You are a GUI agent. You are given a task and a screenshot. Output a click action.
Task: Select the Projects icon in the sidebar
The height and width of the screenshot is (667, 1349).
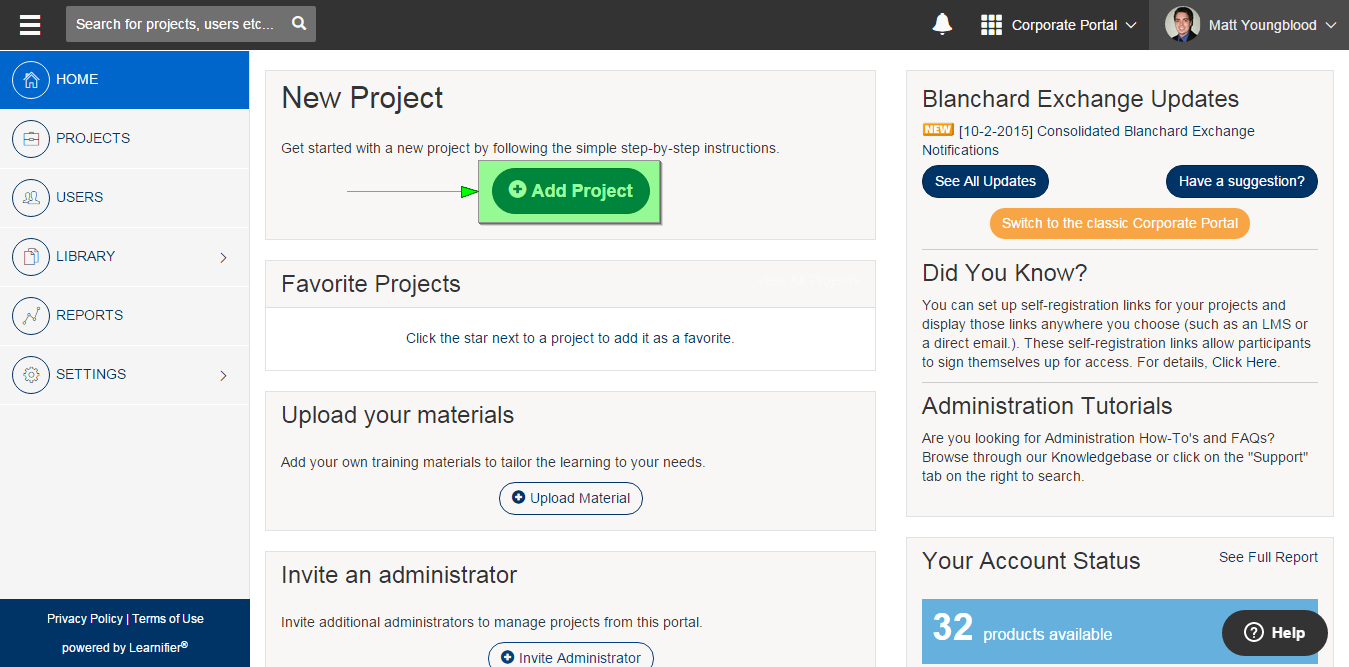(x=31, y=138)
